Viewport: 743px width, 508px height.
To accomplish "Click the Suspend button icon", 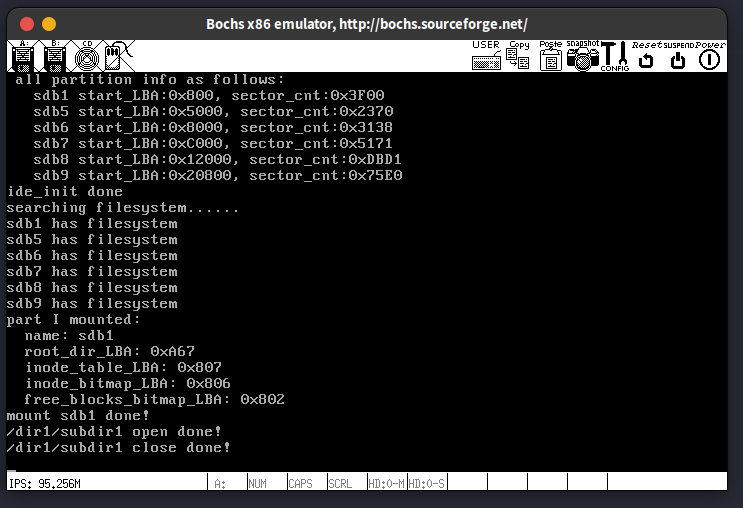I will [x=679, y=56].
